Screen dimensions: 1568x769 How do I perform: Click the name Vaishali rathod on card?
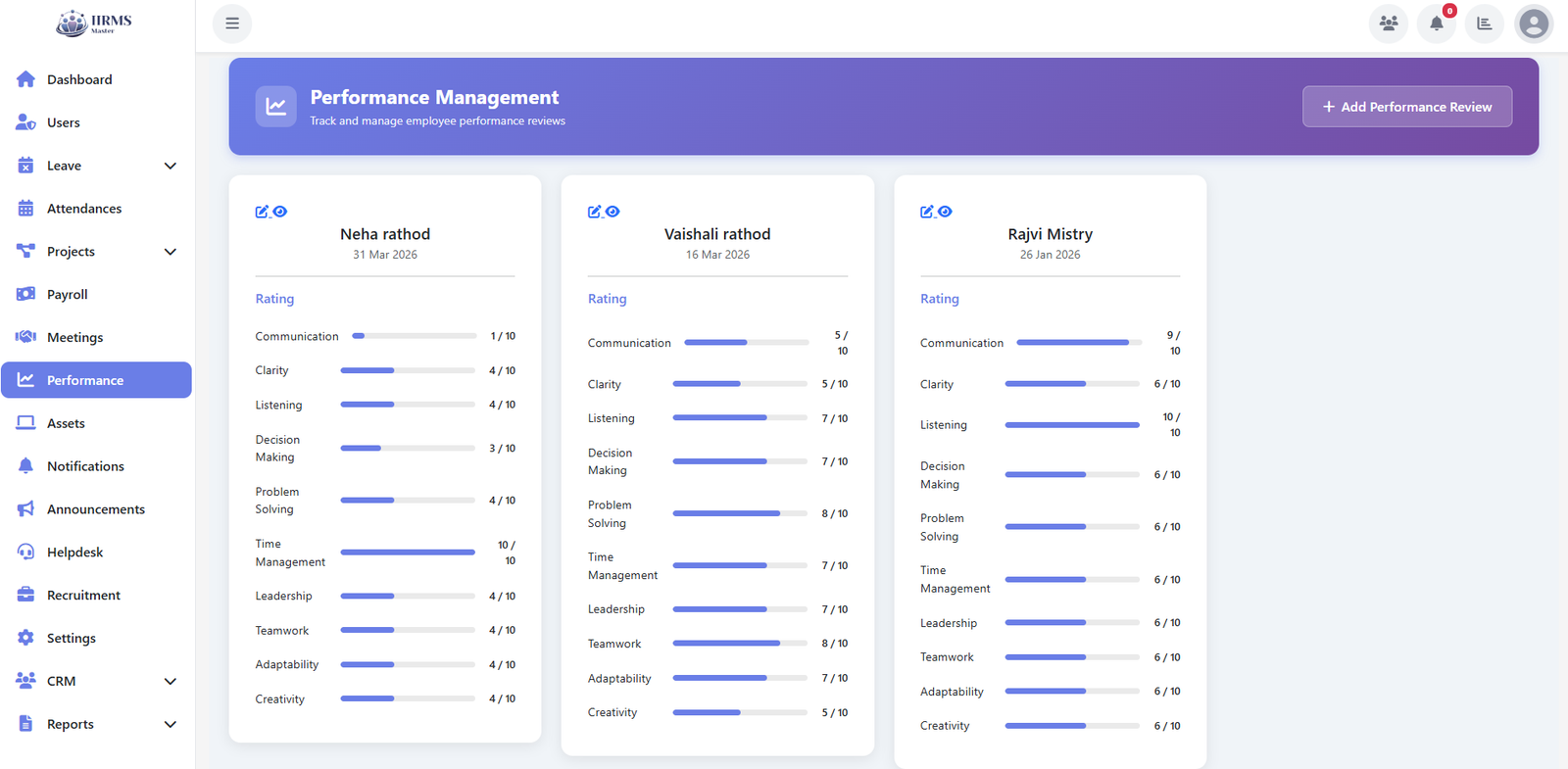717,234
